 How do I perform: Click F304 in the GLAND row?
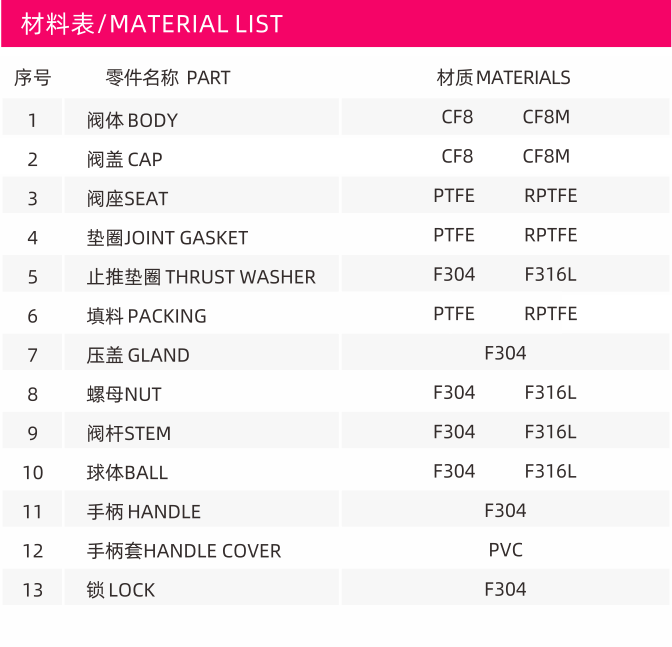[x=505, y=353]
